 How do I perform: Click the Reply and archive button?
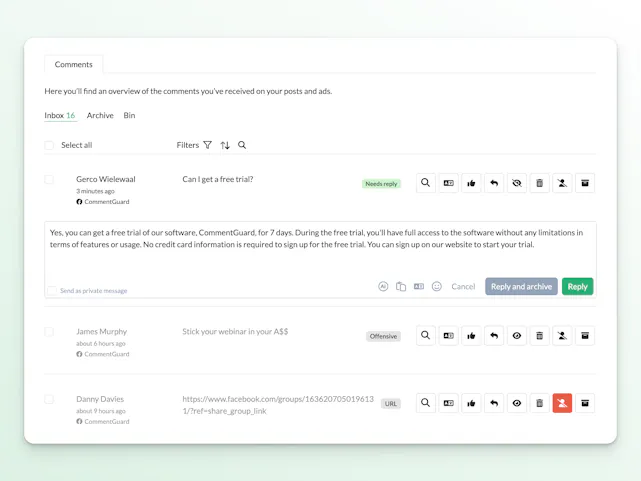pos(521,286)
